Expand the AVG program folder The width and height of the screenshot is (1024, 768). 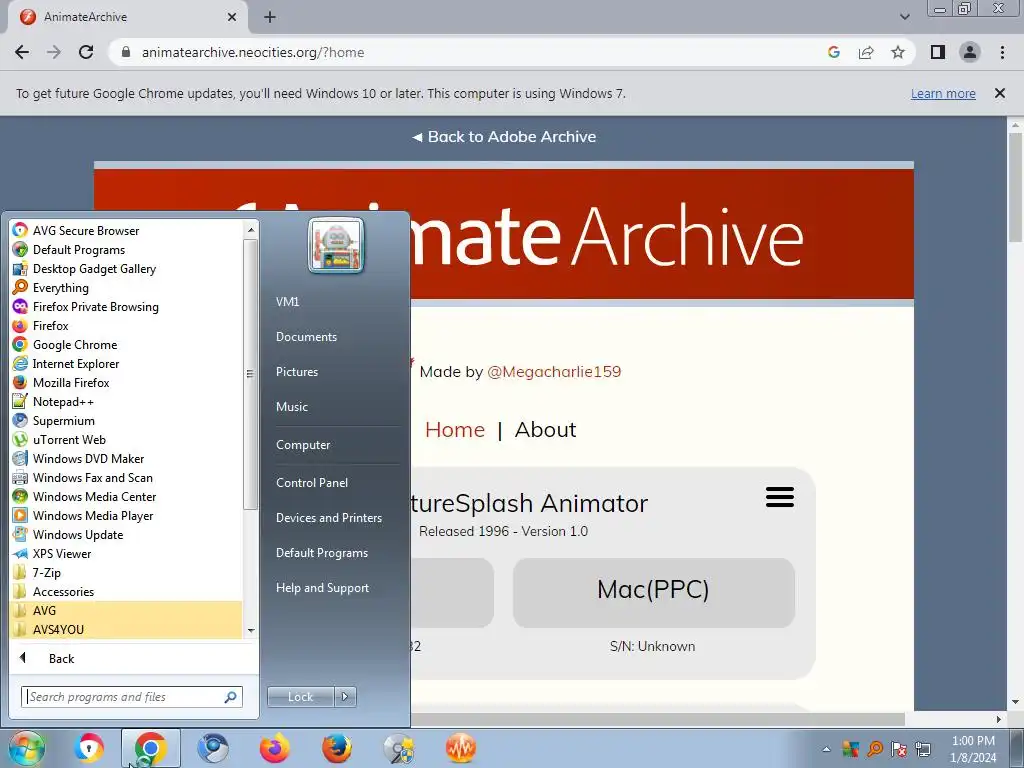point(127,610)
